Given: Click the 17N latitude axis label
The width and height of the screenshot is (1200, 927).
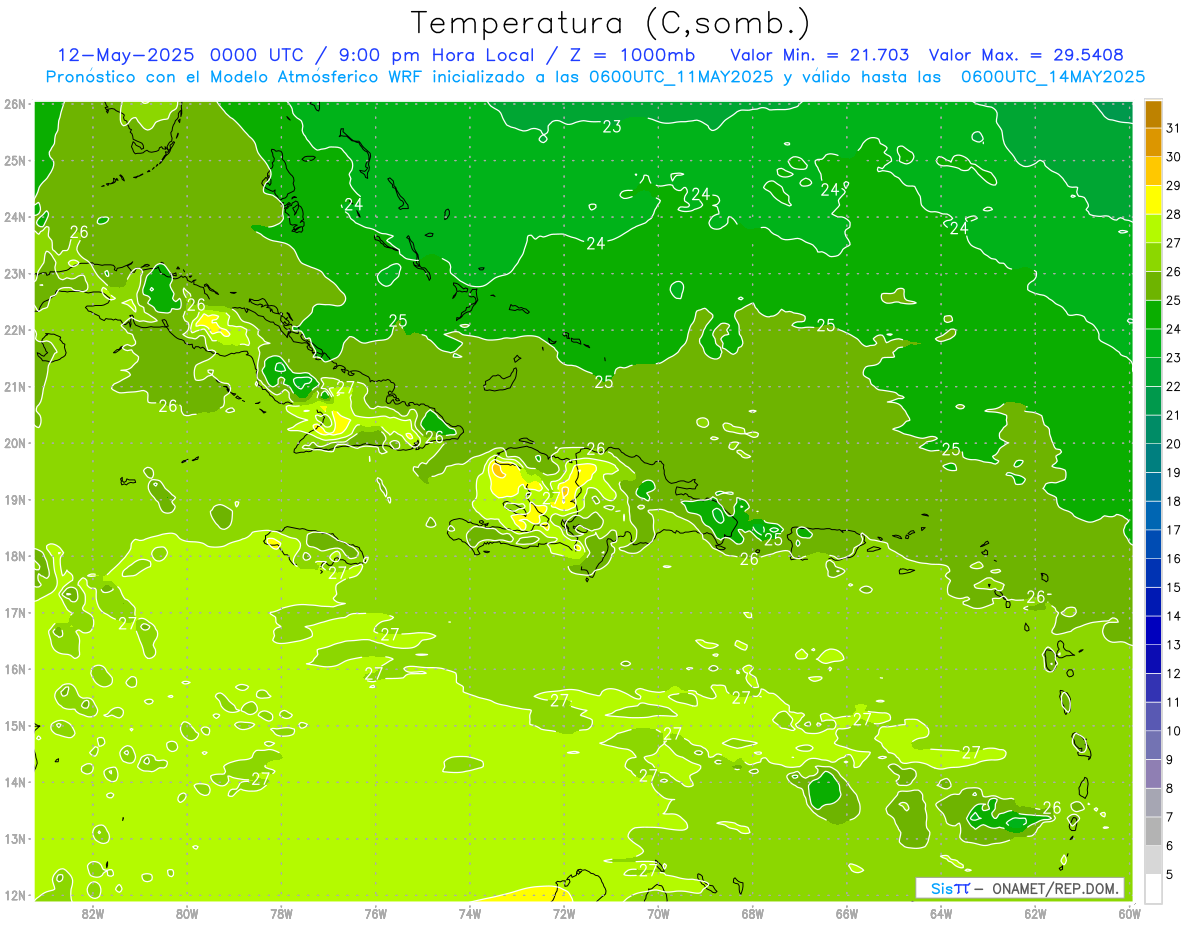Looking at the screenshot, I should tap(14, 612).
